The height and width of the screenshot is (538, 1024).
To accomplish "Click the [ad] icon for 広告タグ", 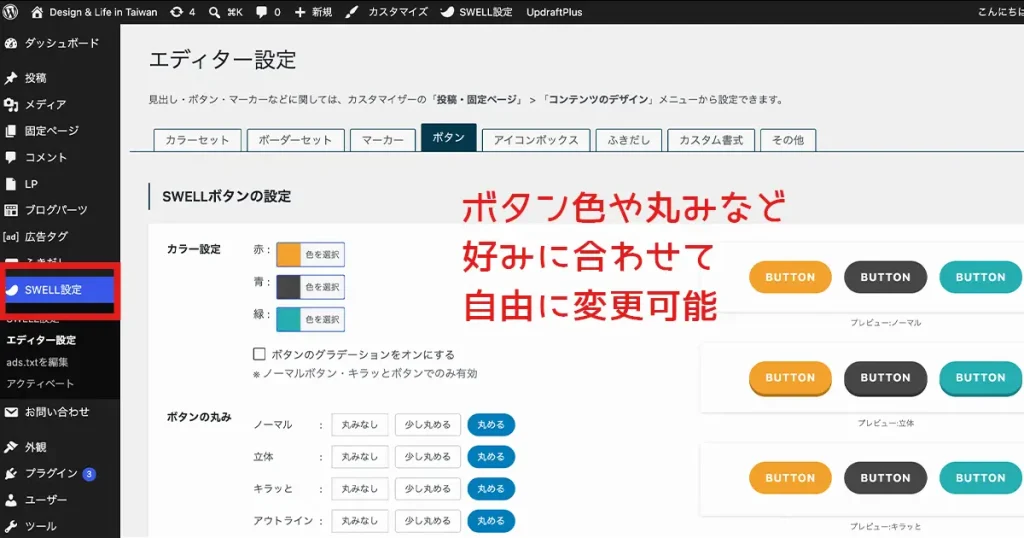I will coord(10,237).
